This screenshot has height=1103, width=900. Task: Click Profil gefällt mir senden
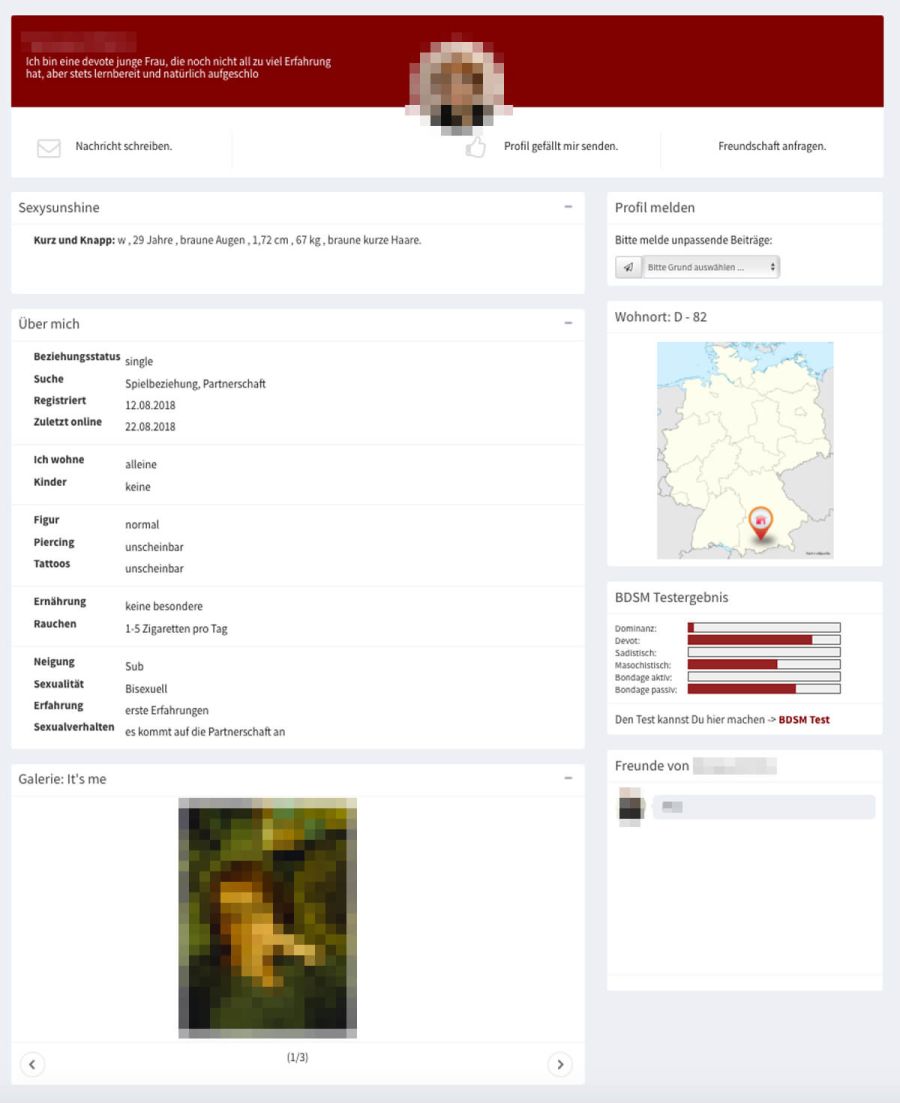[x=561, y=146]
